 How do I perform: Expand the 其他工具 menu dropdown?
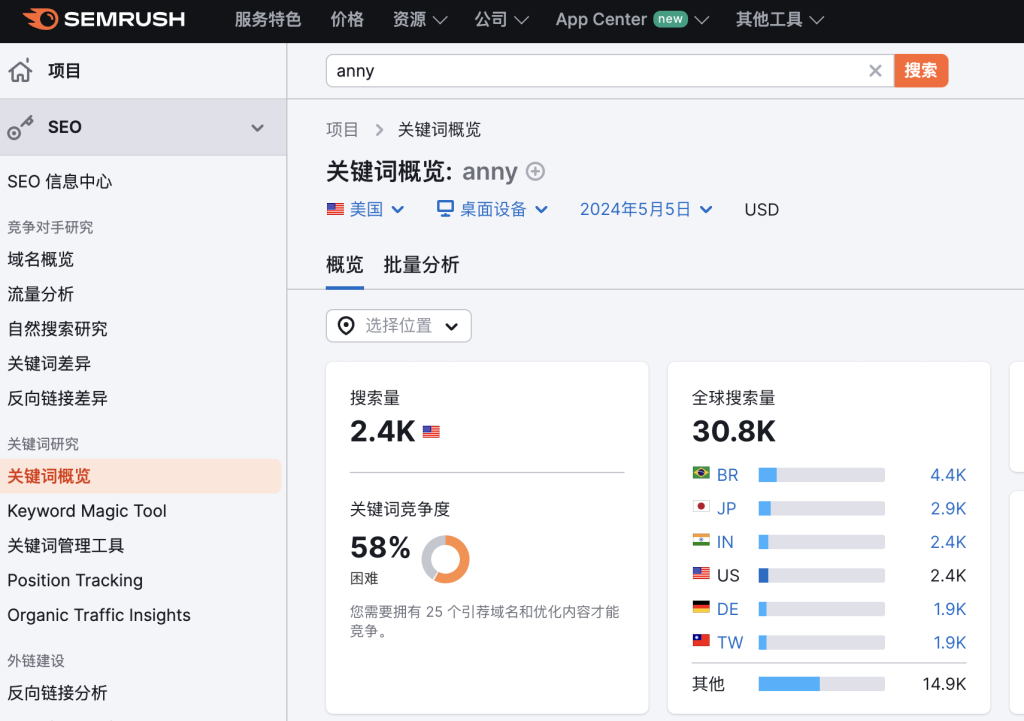pos(779,19)
